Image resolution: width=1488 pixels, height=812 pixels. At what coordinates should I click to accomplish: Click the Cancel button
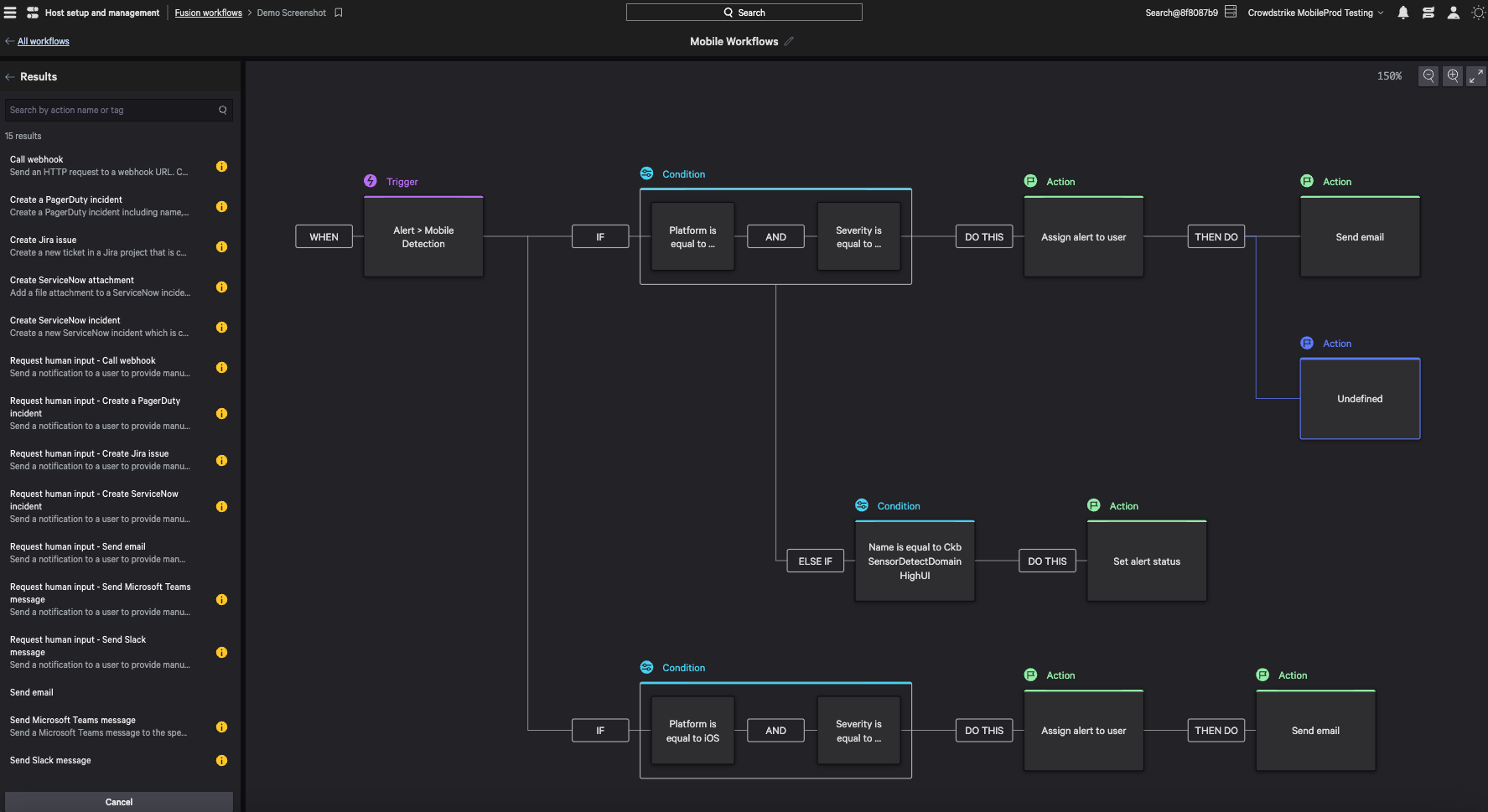tap(119, 802)
